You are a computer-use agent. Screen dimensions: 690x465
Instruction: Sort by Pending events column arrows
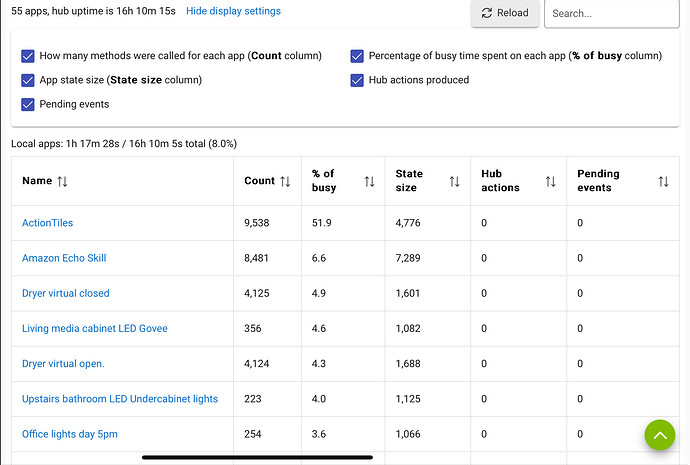[664, 181]
